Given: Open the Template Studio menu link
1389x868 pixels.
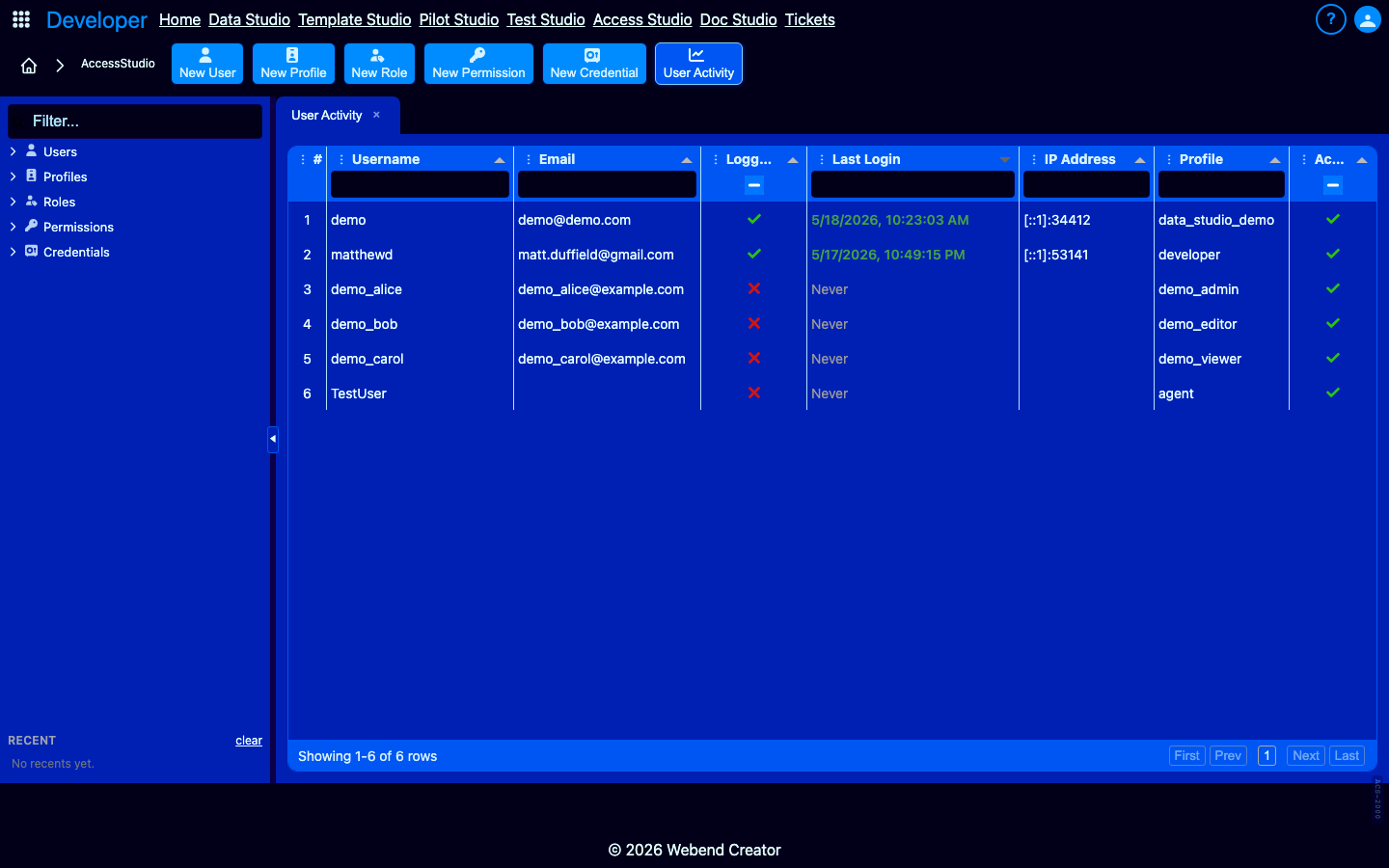Looking at the screenshot, I should point(354,19).
